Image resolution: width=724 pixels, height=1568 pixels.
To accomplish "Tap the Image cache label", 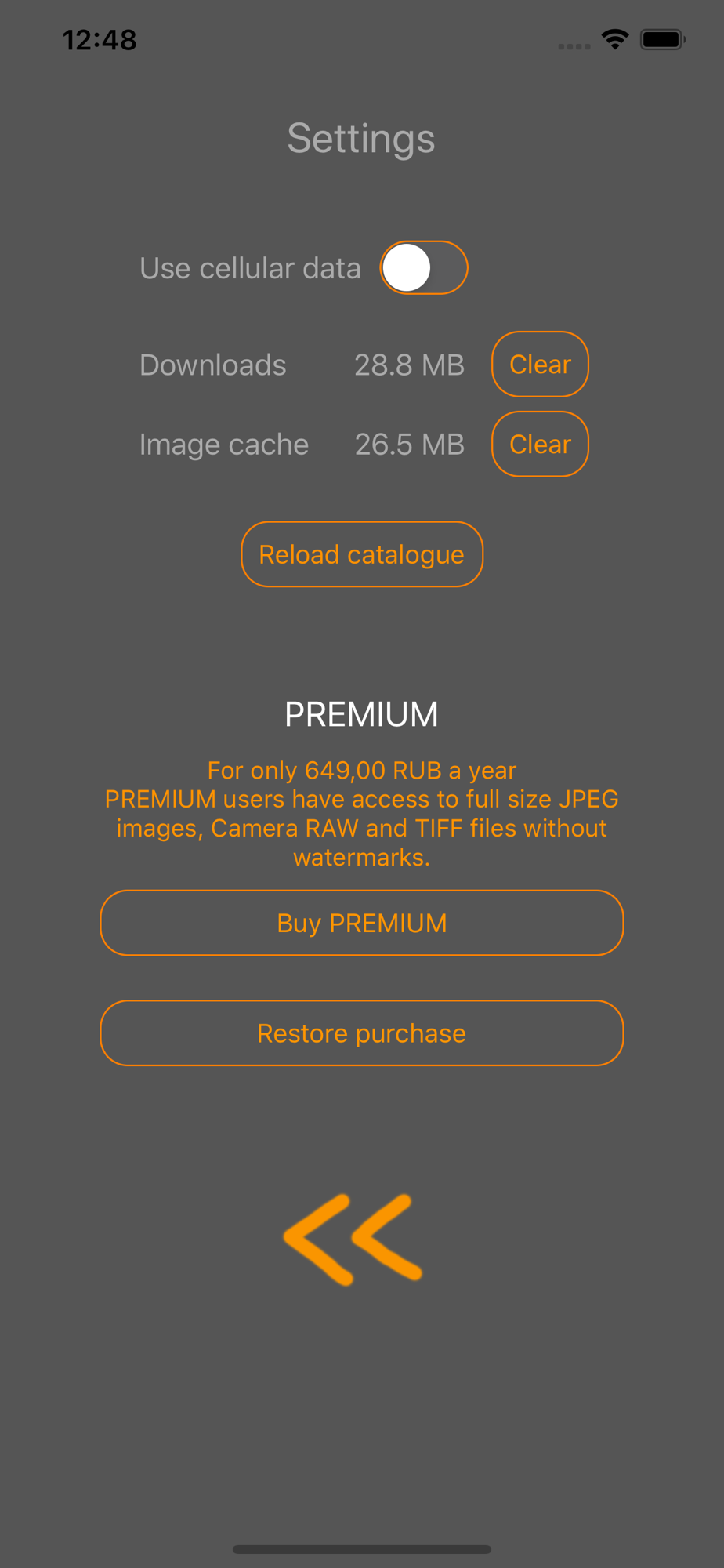I will point(224,445).
